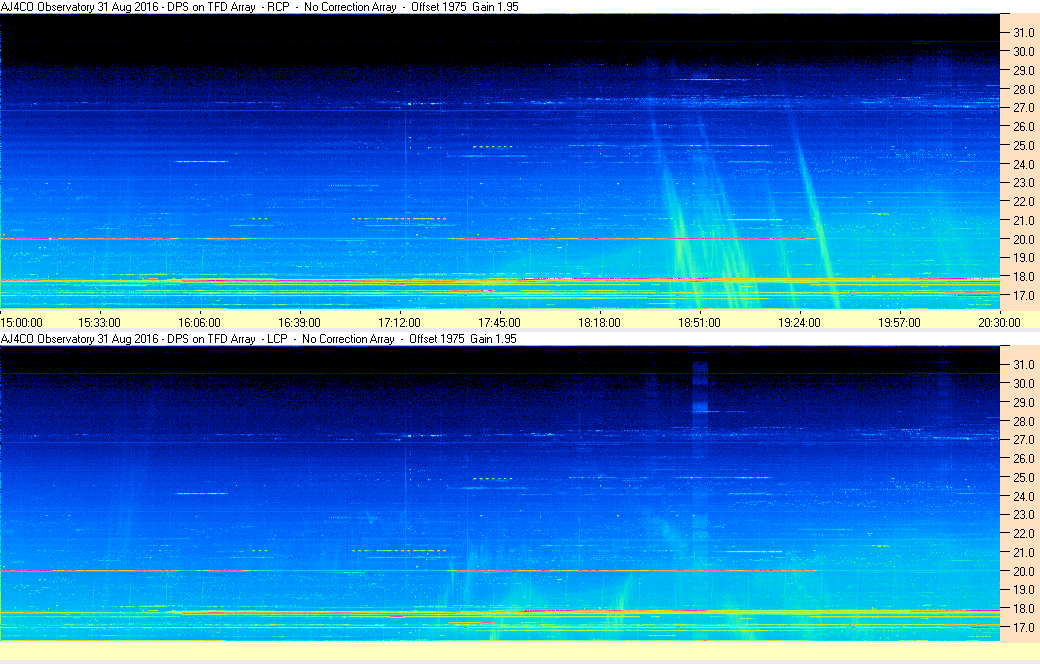
Task: Click the 19.0 frequency label in RCP panel
Action: click(x=1023, y=257)
